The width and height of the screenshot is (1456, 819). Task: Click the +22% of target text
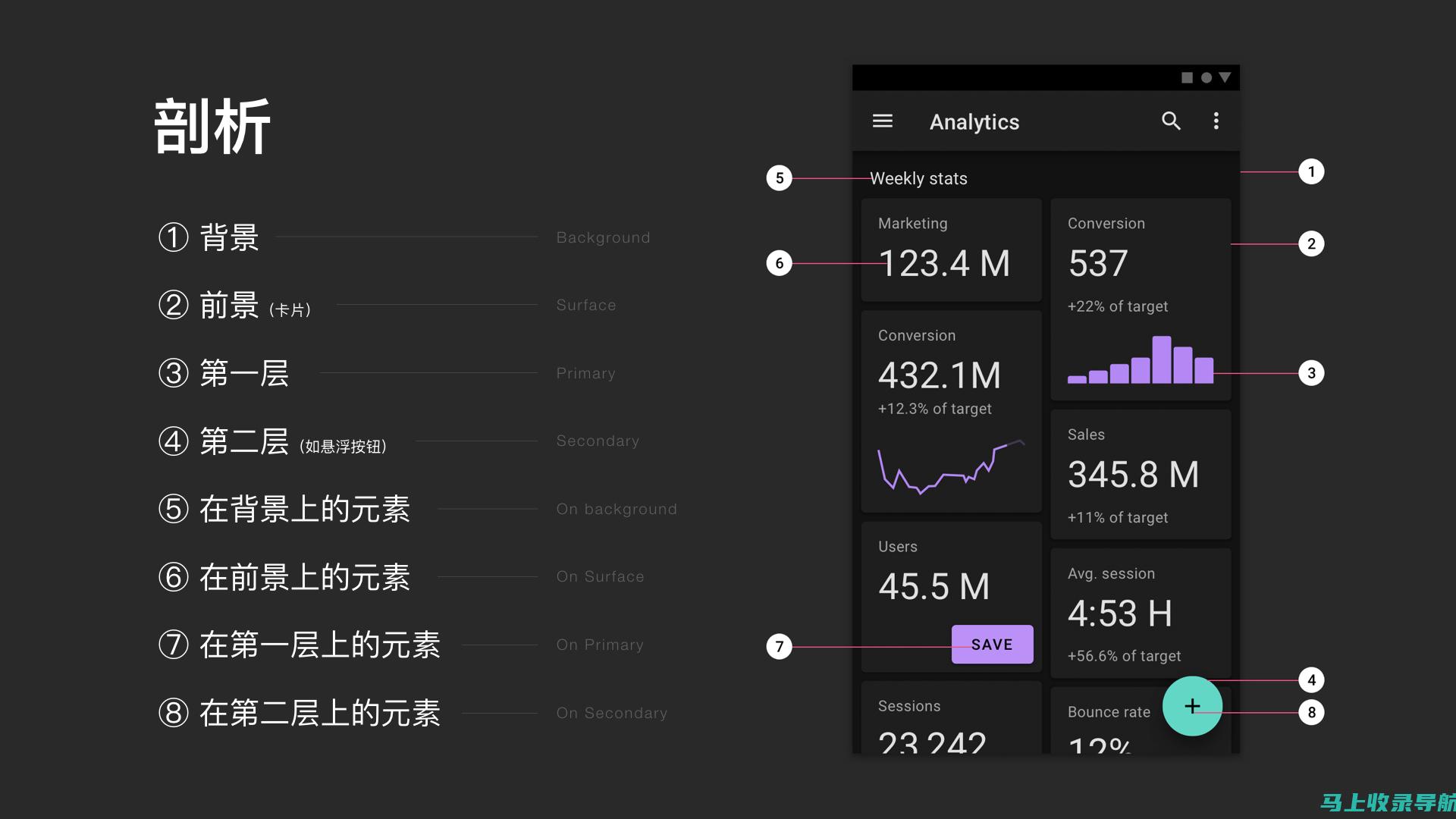(x=1118, y=306)
